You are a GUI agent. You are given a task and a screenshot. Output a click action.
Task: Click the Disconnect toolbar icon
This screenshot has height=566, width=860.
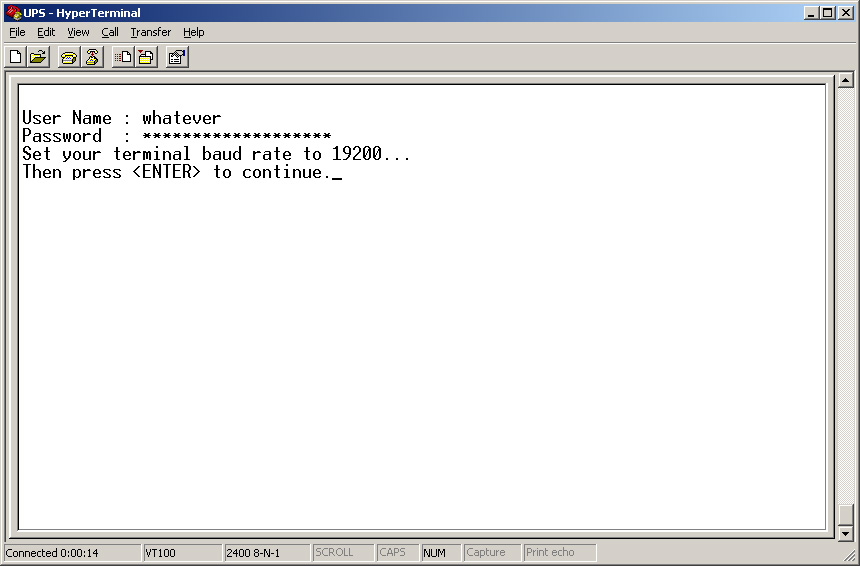[x=92, y=57]
